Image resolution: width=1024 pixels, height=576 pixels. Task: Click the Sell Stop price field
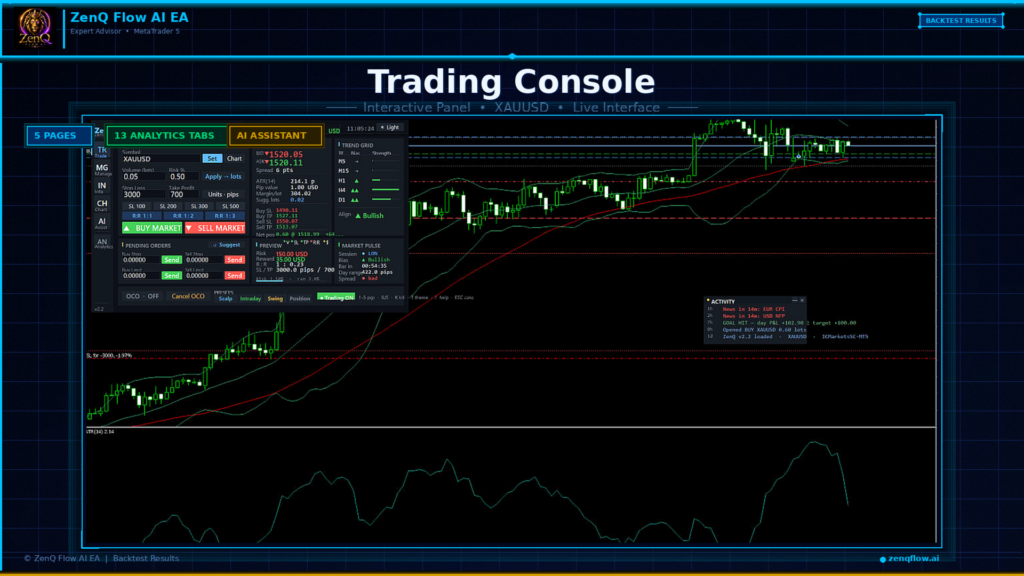point(203,260)
